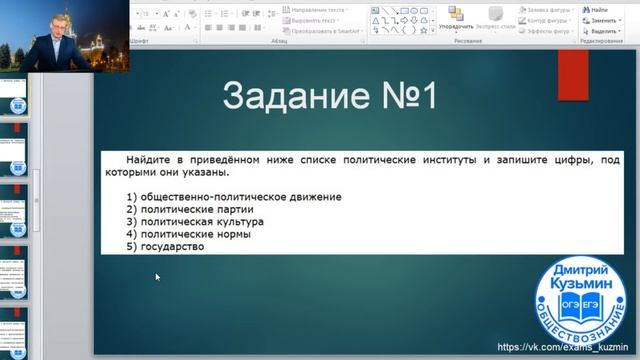640x360 pixels.
Task: Select the Rounded Rectangle shape
Action: [x=424, y=11]
